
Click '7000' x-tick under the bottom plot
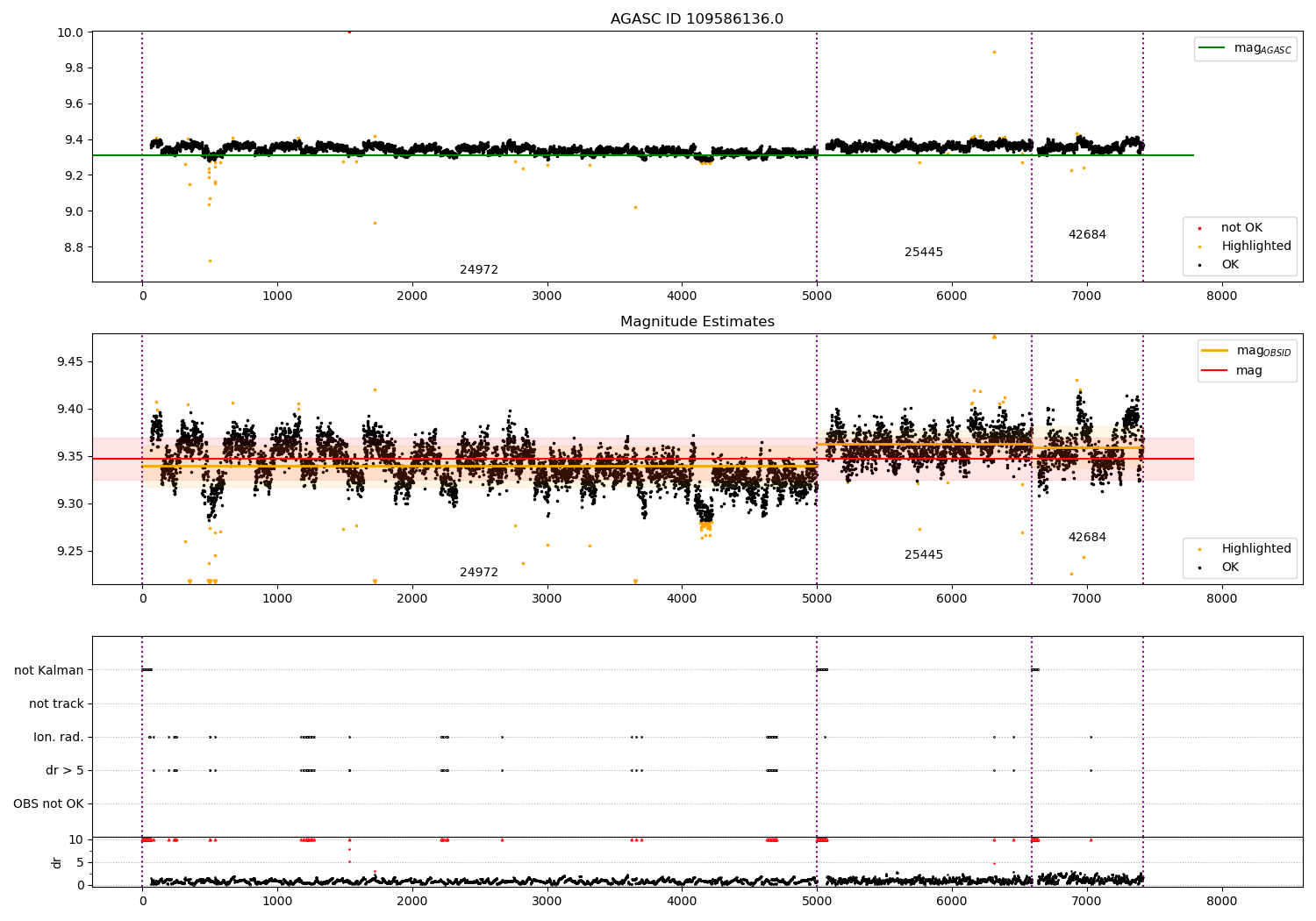(1087, 901)
